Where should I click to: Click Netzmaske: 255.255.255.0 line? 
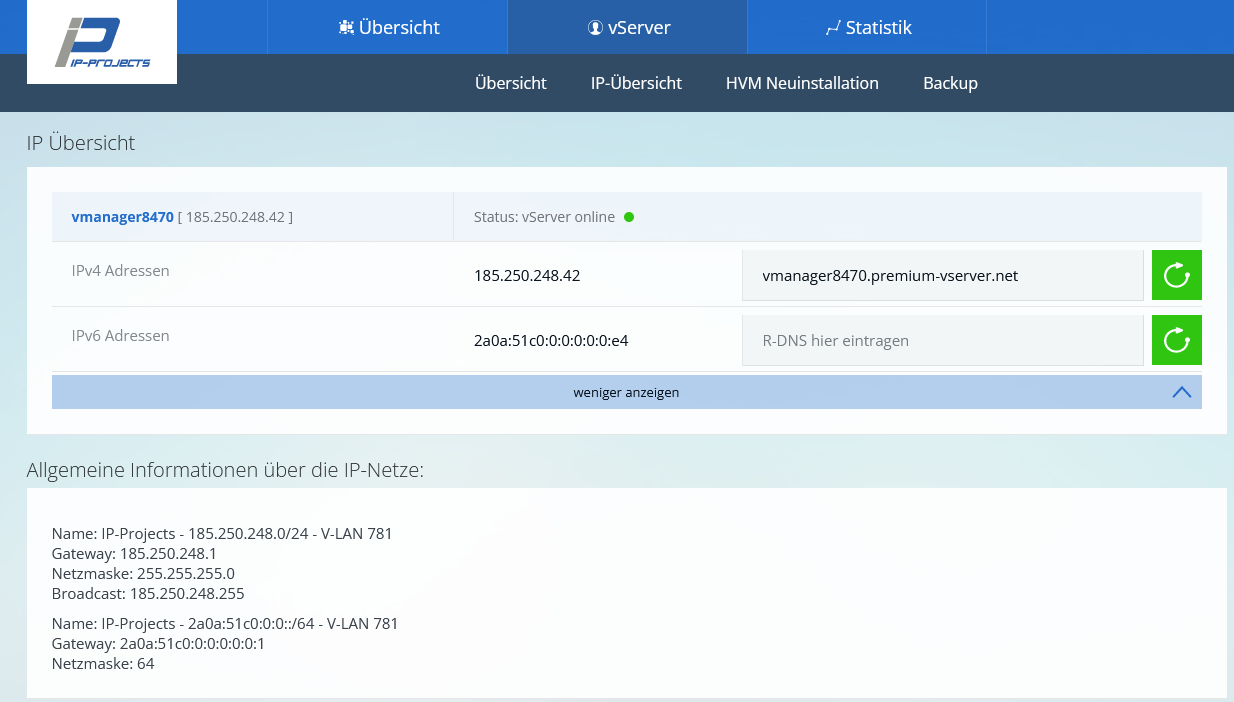coord(143,573)
